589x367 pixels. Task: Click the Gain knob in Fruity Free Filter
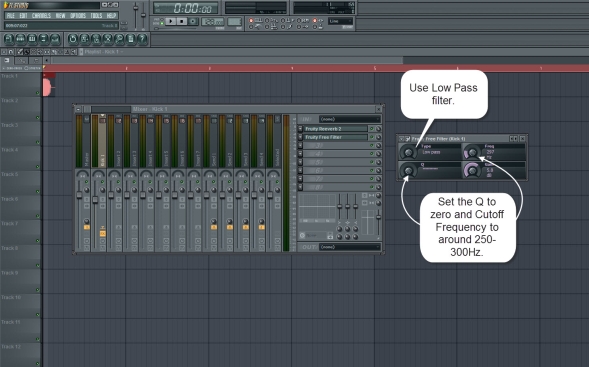click(472, 171)
